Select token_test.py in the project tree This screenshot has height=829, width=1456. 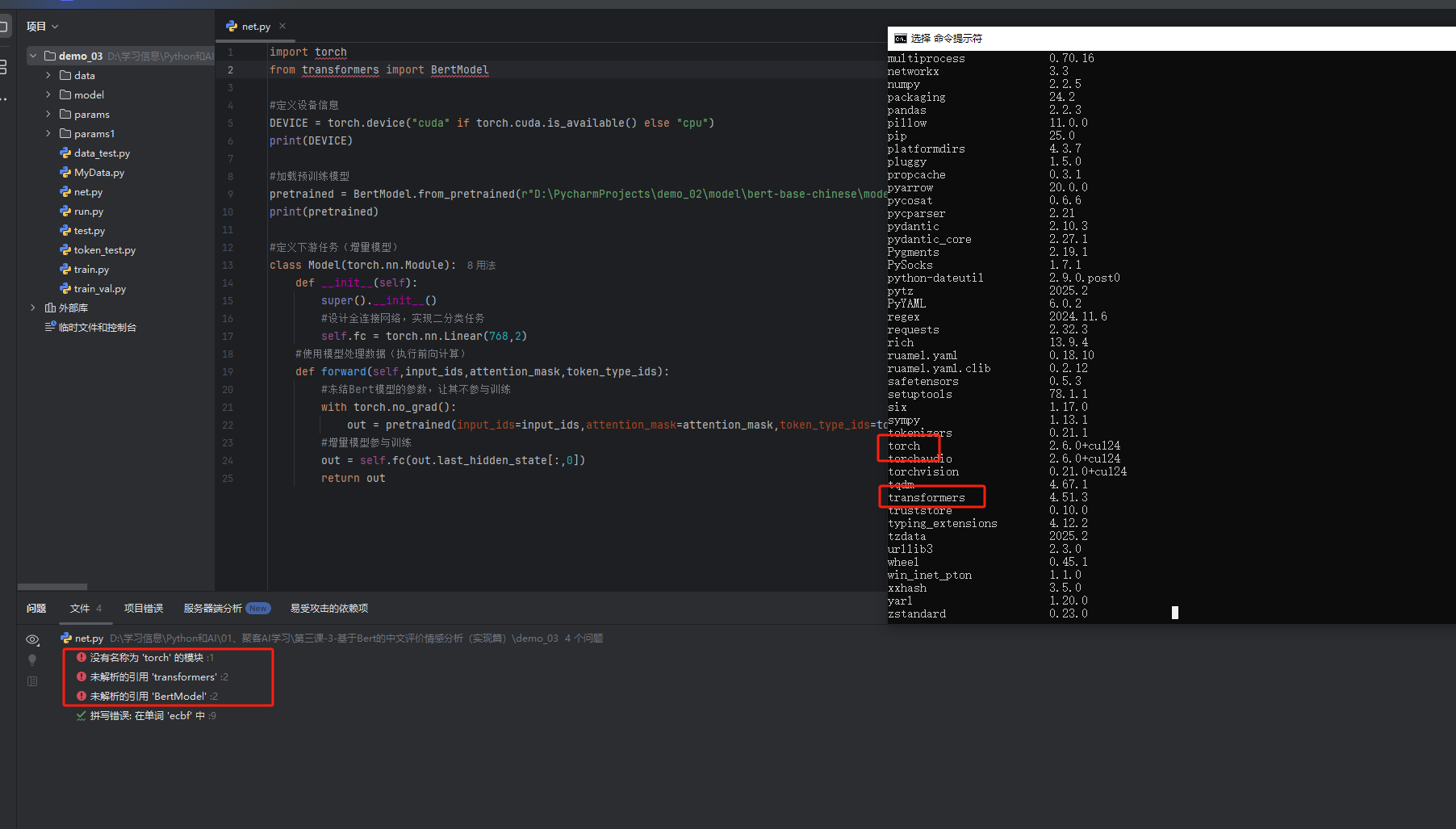105,250
